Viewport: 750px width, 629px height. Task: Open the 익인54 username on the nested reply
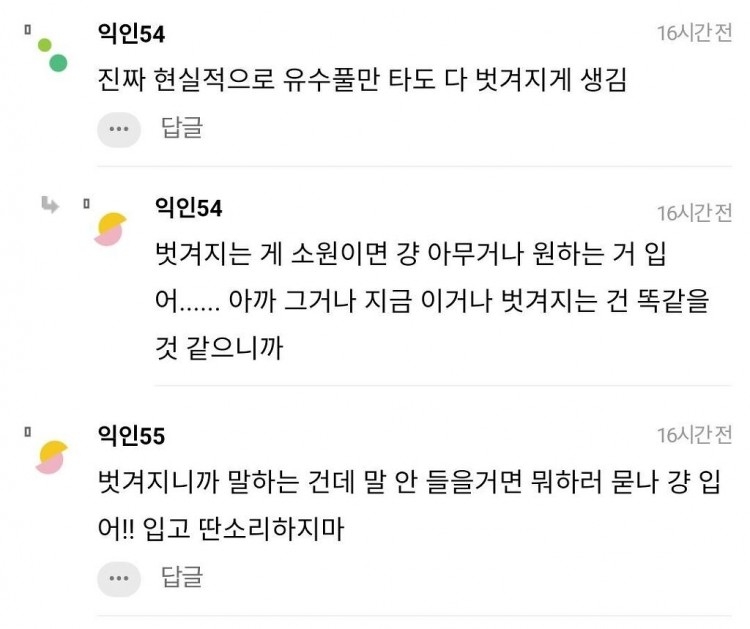tap(188, 208)
